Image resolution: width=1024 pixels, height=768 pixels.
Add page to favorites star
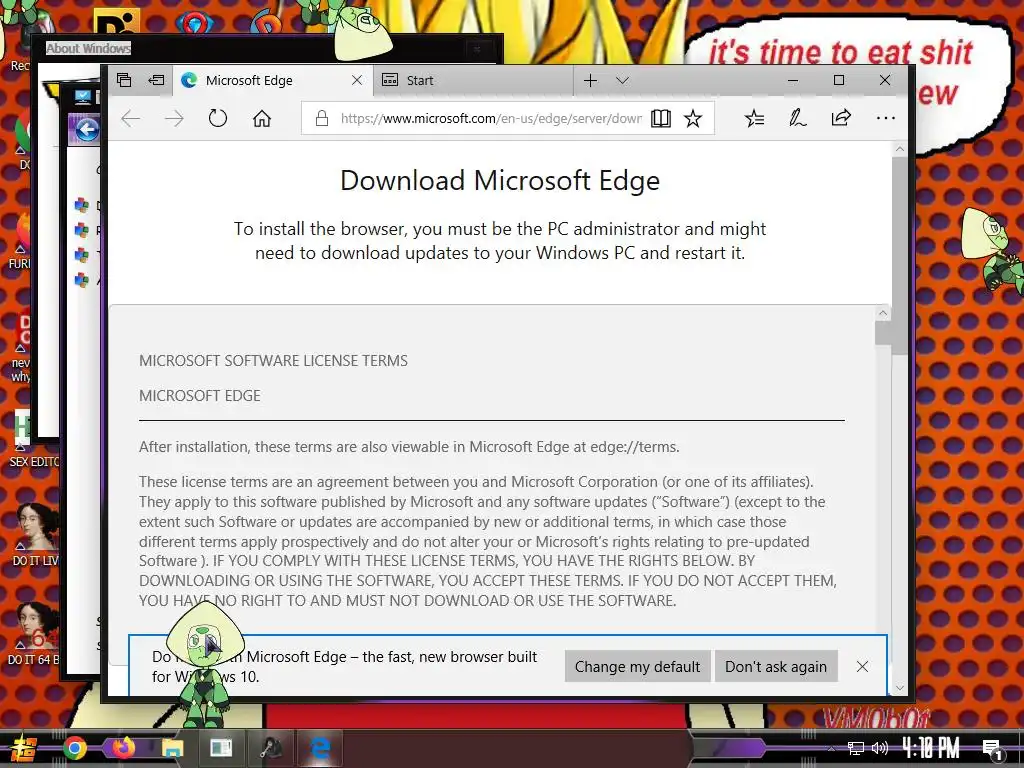click(693, 118)
